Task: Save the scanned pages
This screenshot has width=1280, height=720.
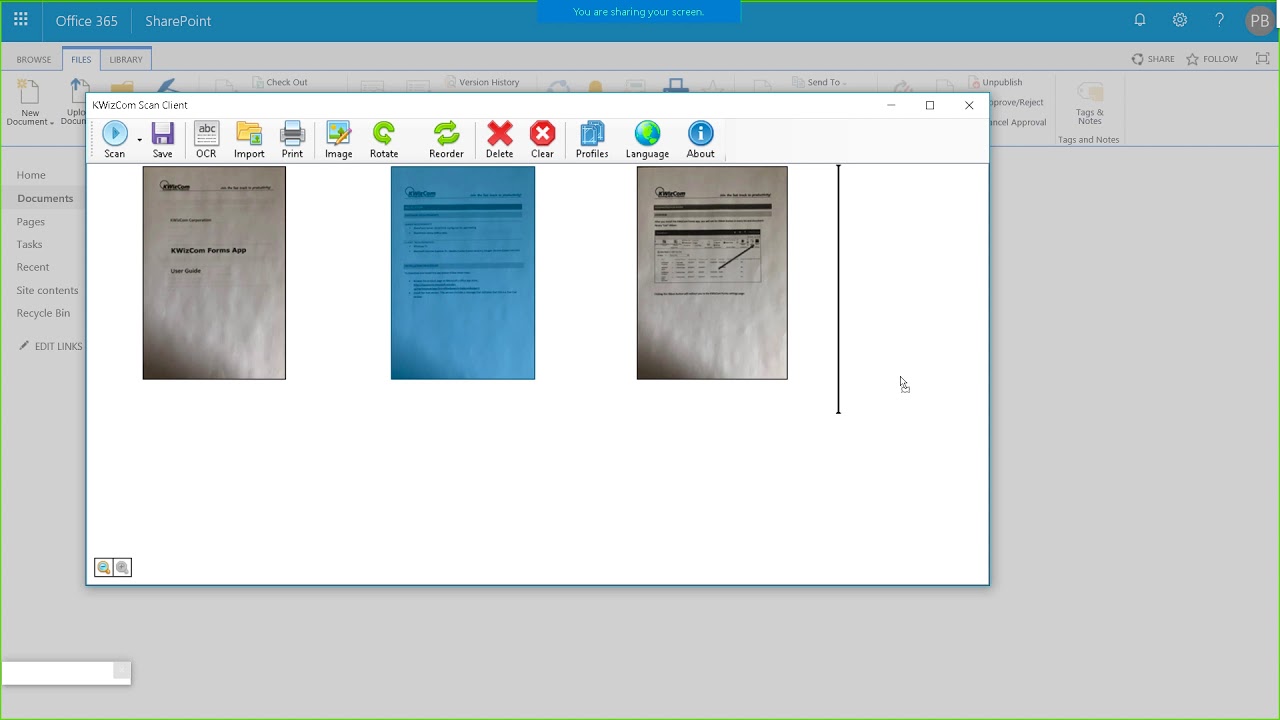Action: 162,140
